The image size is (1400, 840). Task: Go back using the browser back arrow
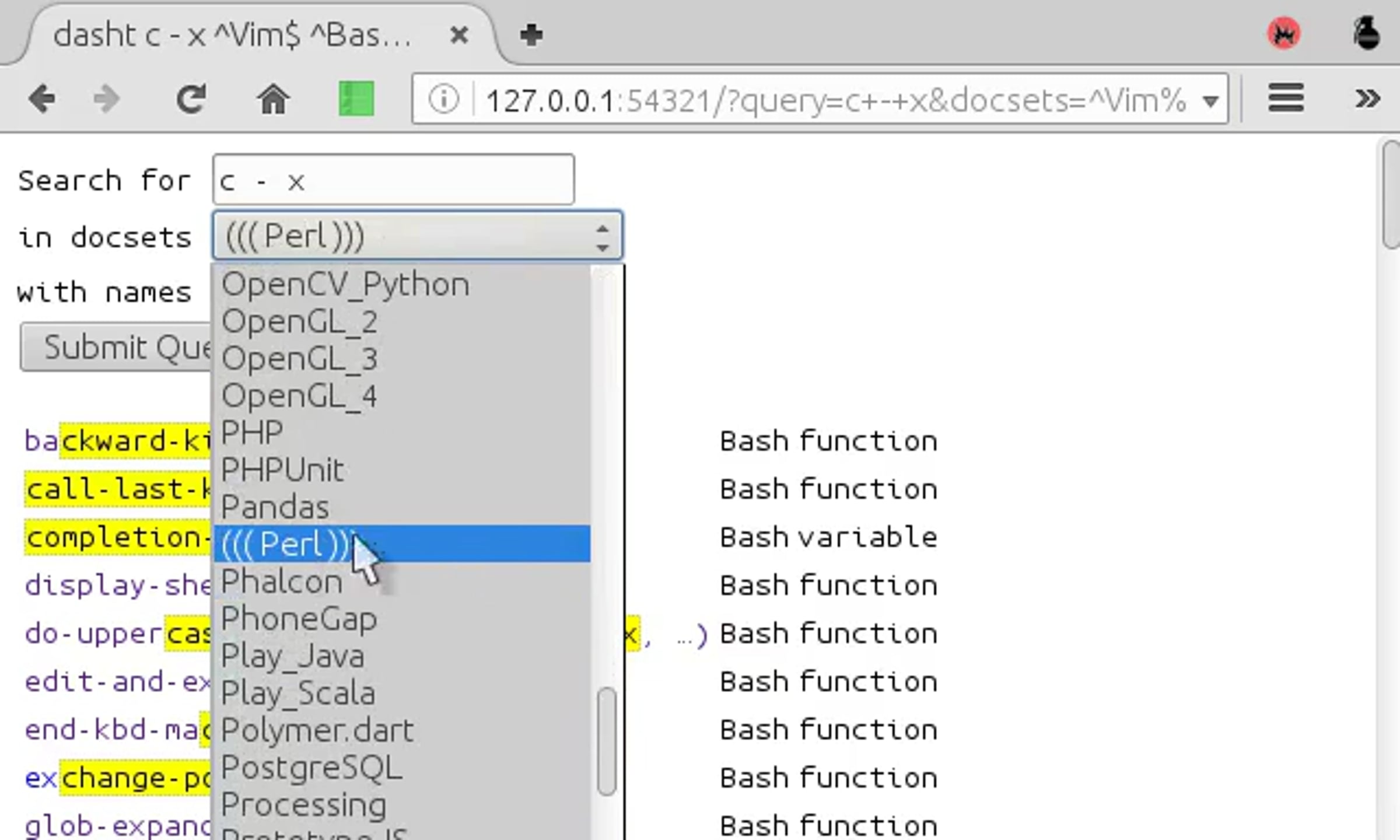click(42, 99)
